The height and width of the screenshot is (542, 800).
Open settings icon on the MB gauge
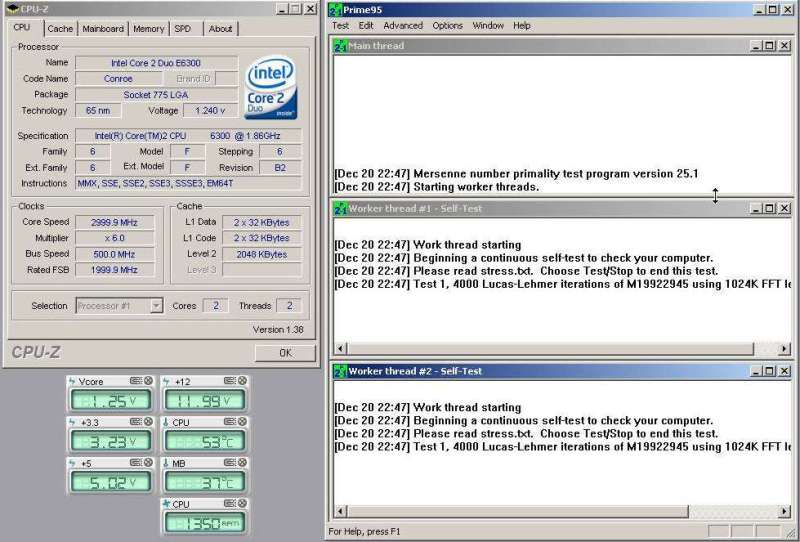click(230, 462)
